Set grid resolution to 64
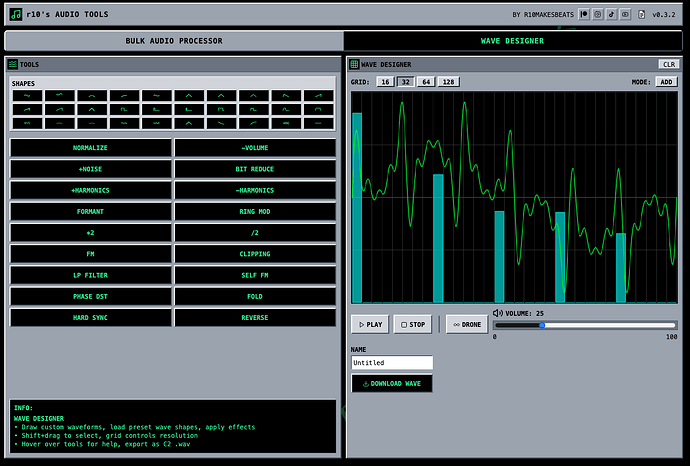Screen dimensions: 690x466 coord(426,82)
